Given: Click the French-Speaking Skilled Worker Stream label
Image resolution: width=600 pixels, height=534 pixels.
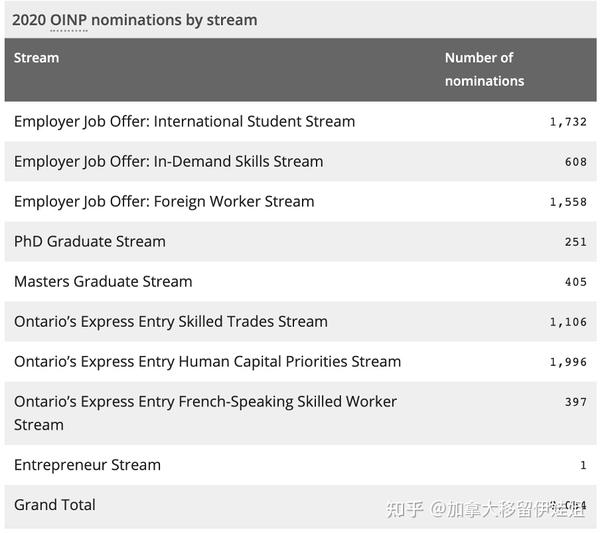Looking at the screenshot, I should click(x=205, y=413).
